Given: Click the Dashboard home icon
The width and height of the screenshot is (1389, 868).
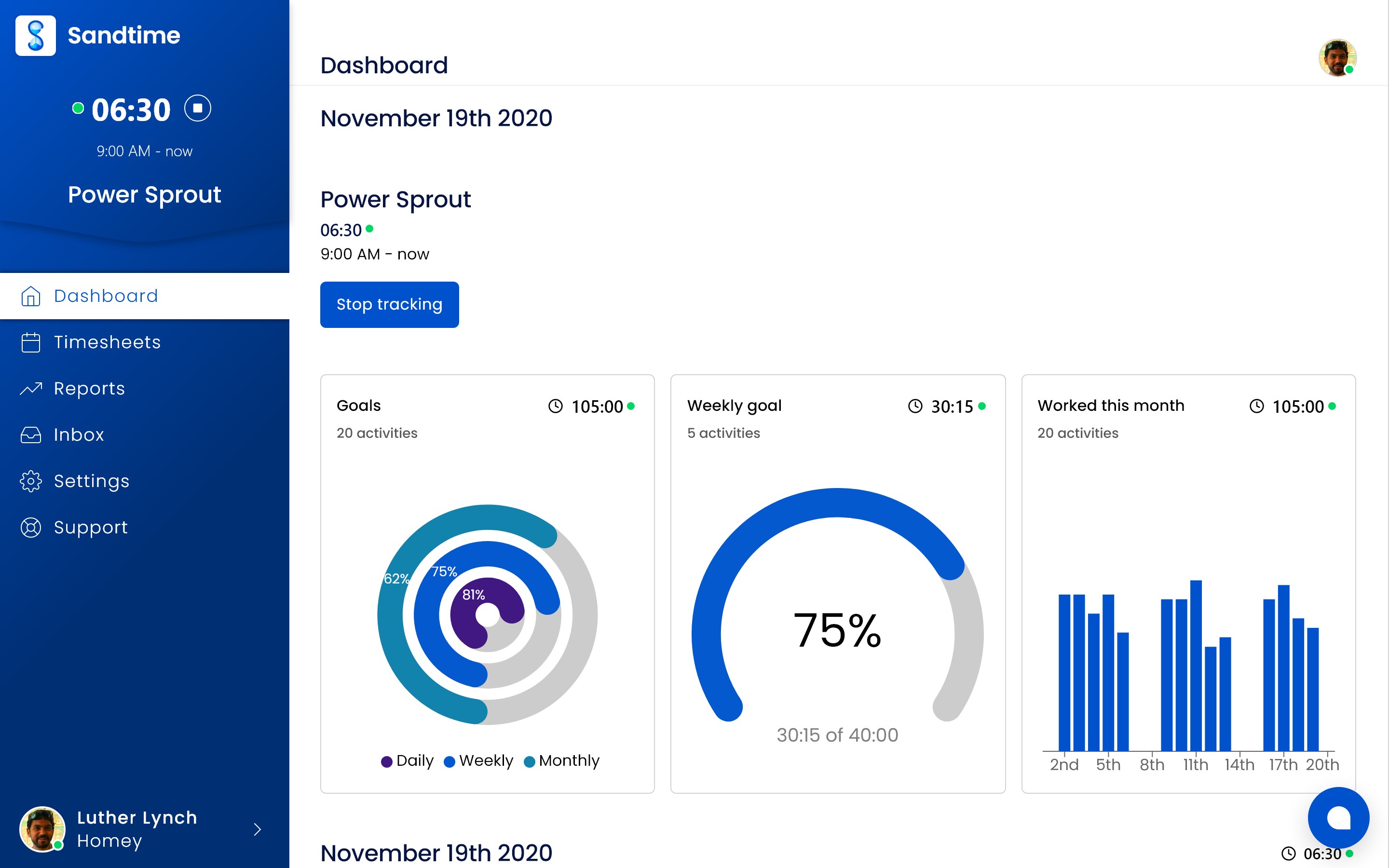Looking at the screenshot, I should (x=30, y=296).
